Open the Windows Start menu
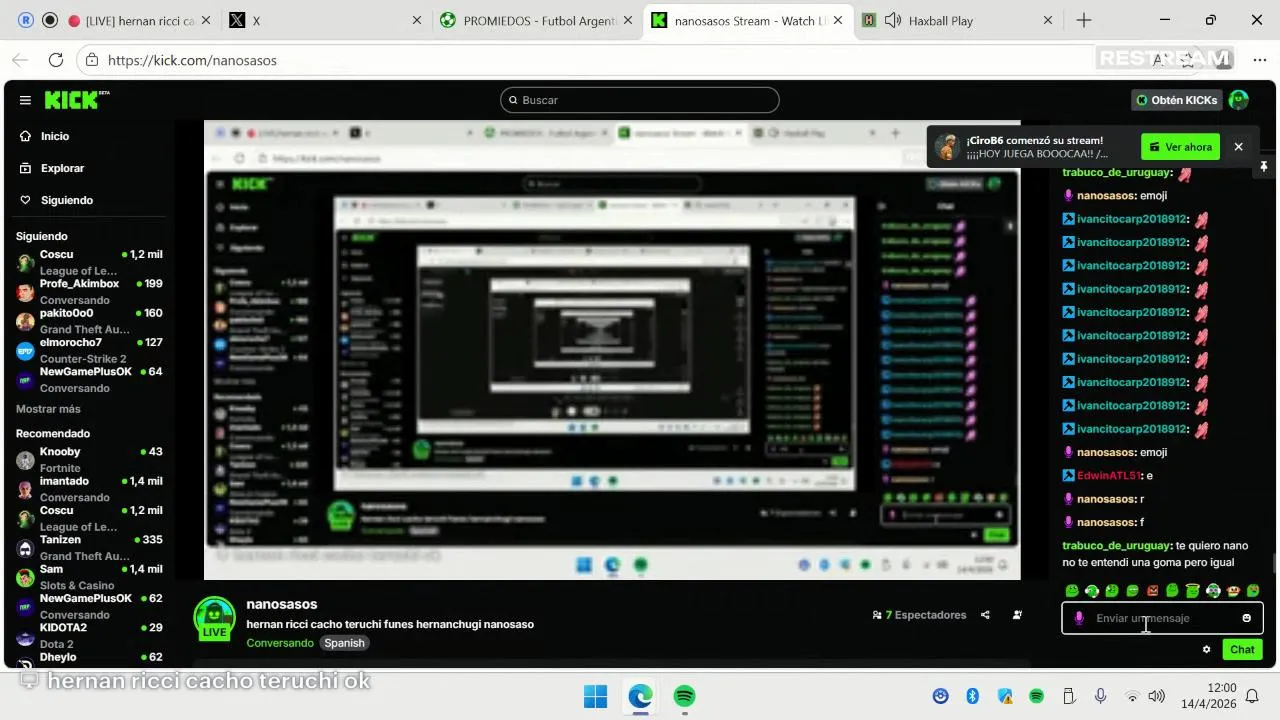Screen dimensions: 1280x720 595,696
